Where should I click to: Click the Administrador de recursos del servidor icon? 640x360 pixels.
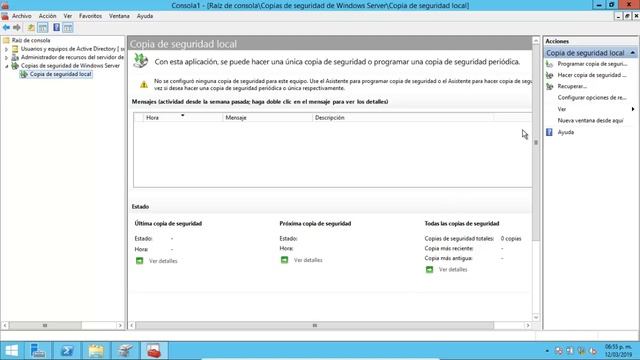point(15,57)
